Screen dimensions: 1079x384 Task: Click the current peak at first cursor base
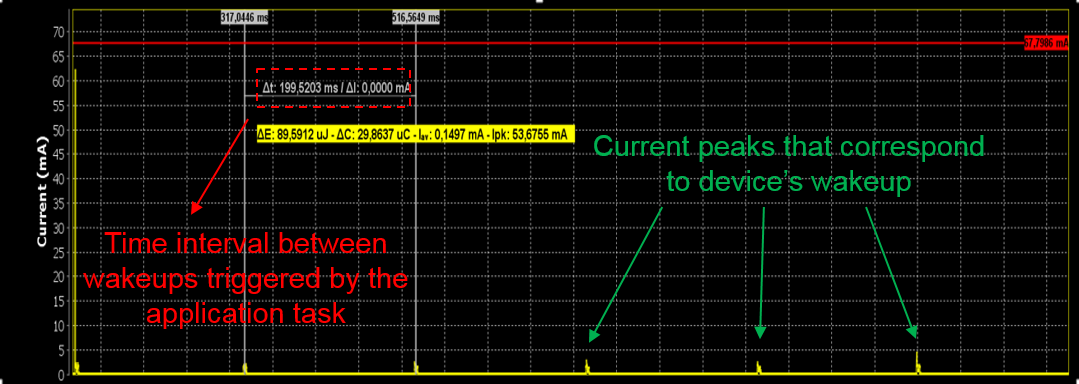pos(245,369)
